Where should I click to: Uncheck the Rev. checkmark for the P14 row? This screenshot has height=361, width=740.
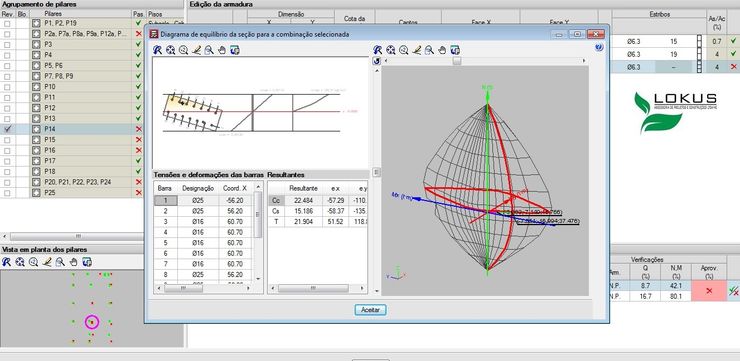coord(7,129)
